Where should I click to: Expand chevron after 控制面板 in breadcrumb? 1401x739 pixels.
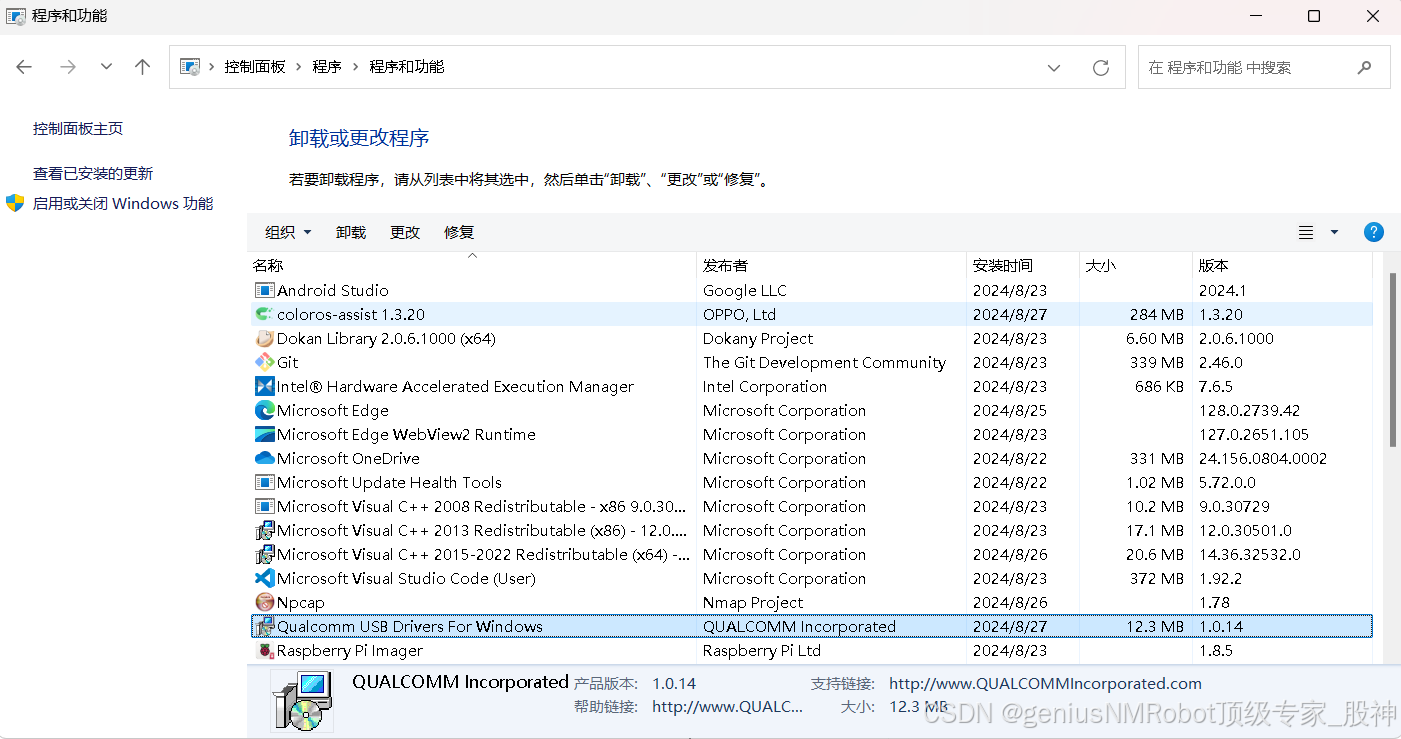click(299, 67)
